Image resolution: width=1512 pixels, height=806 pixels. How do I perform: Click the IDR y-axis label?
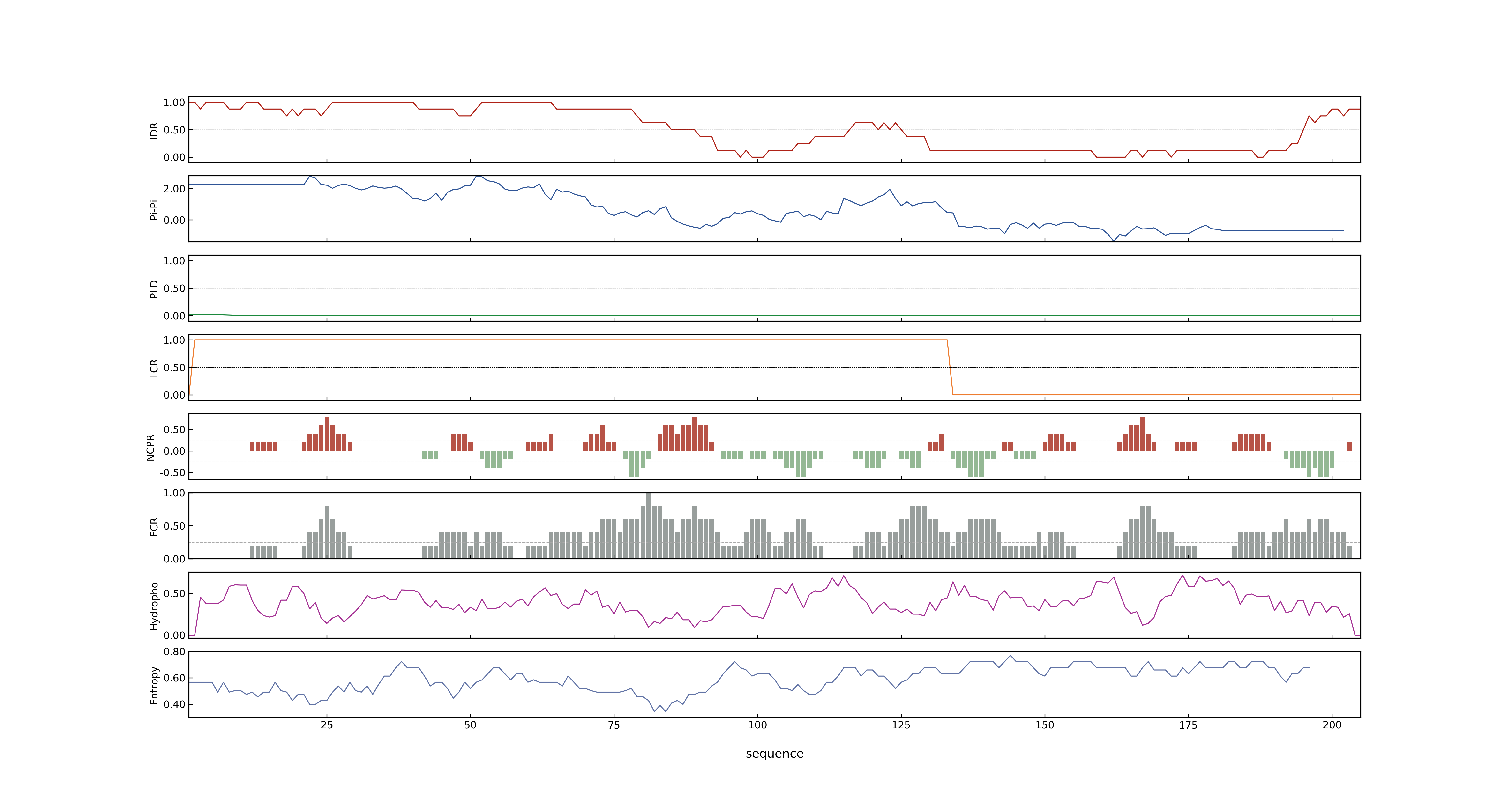[154, 130]
